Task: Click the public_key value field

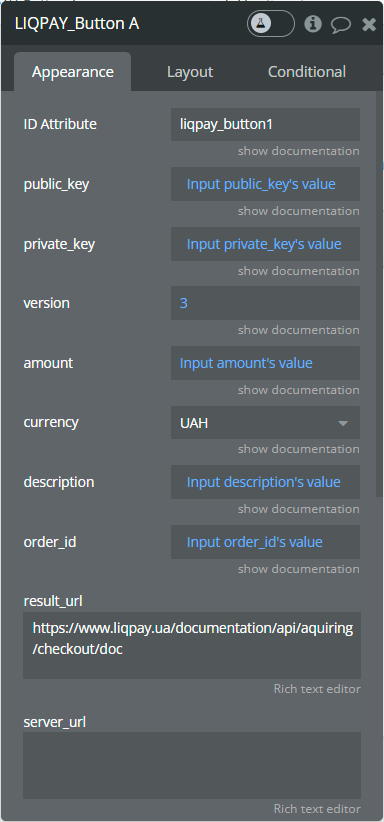Action: (x=265, y=184)
